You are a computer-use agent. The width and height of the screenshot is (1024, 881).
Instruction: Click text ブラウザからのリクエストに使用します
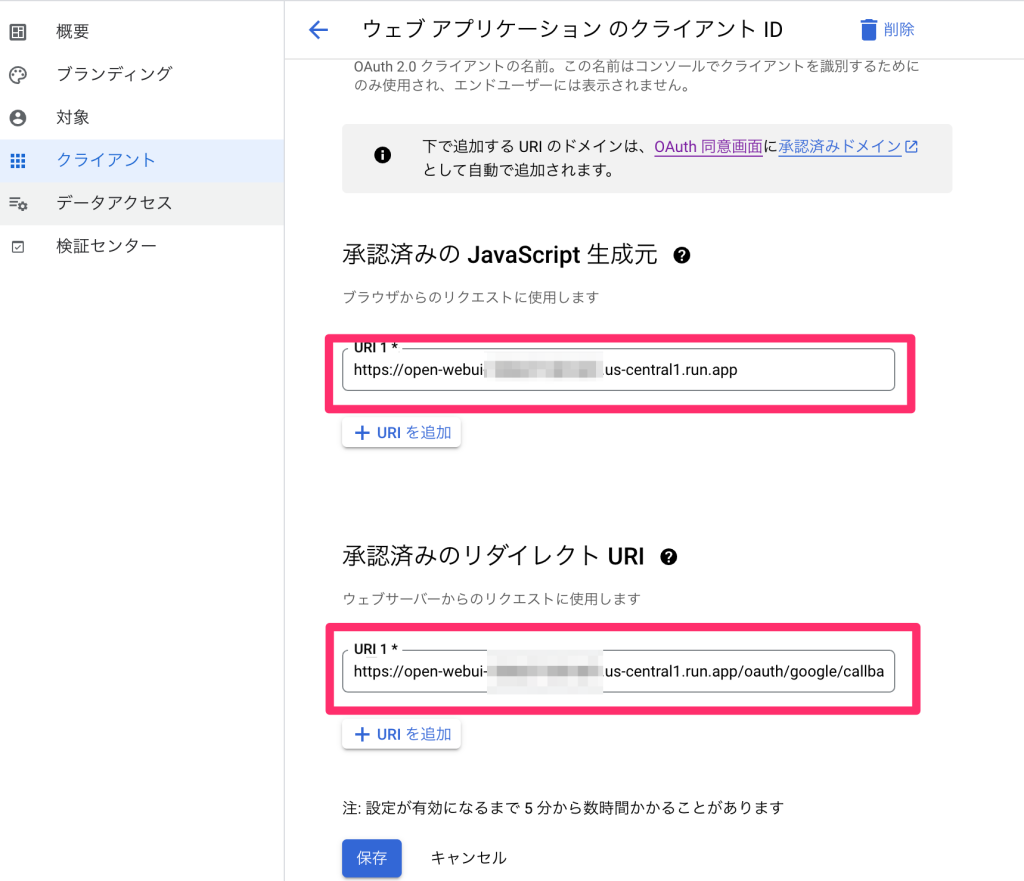(x=471, y=298)
